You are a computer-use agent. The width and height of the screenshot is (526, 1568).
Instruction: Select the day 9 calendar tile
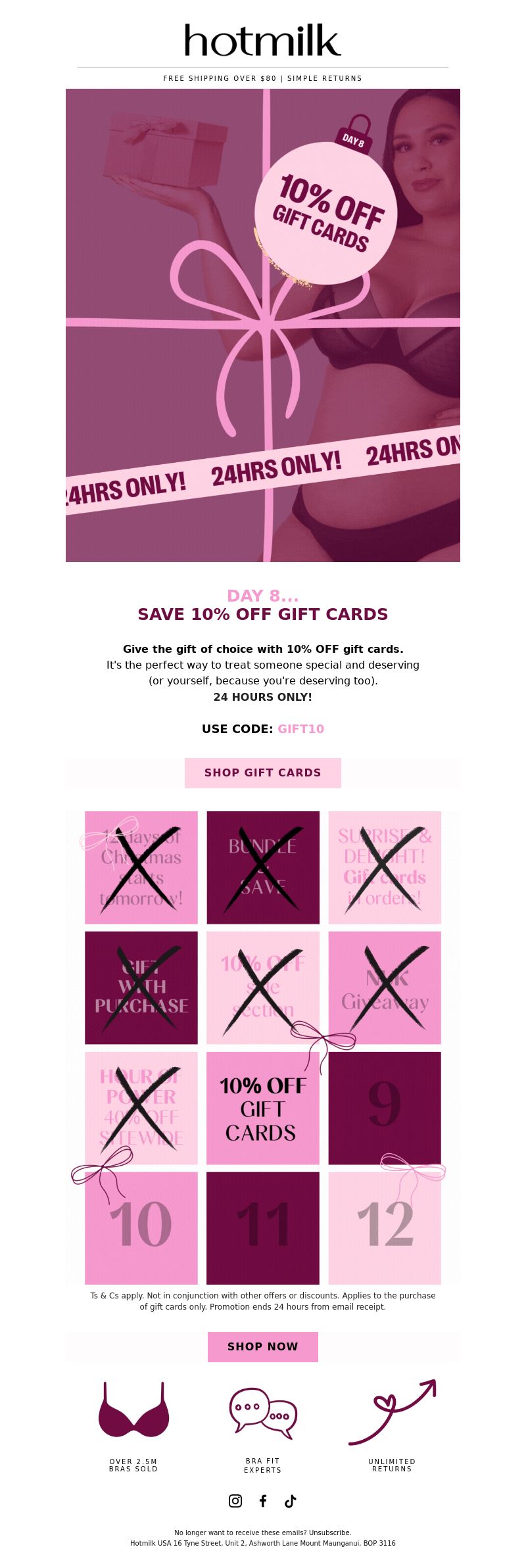click(x=385, y=1108)
